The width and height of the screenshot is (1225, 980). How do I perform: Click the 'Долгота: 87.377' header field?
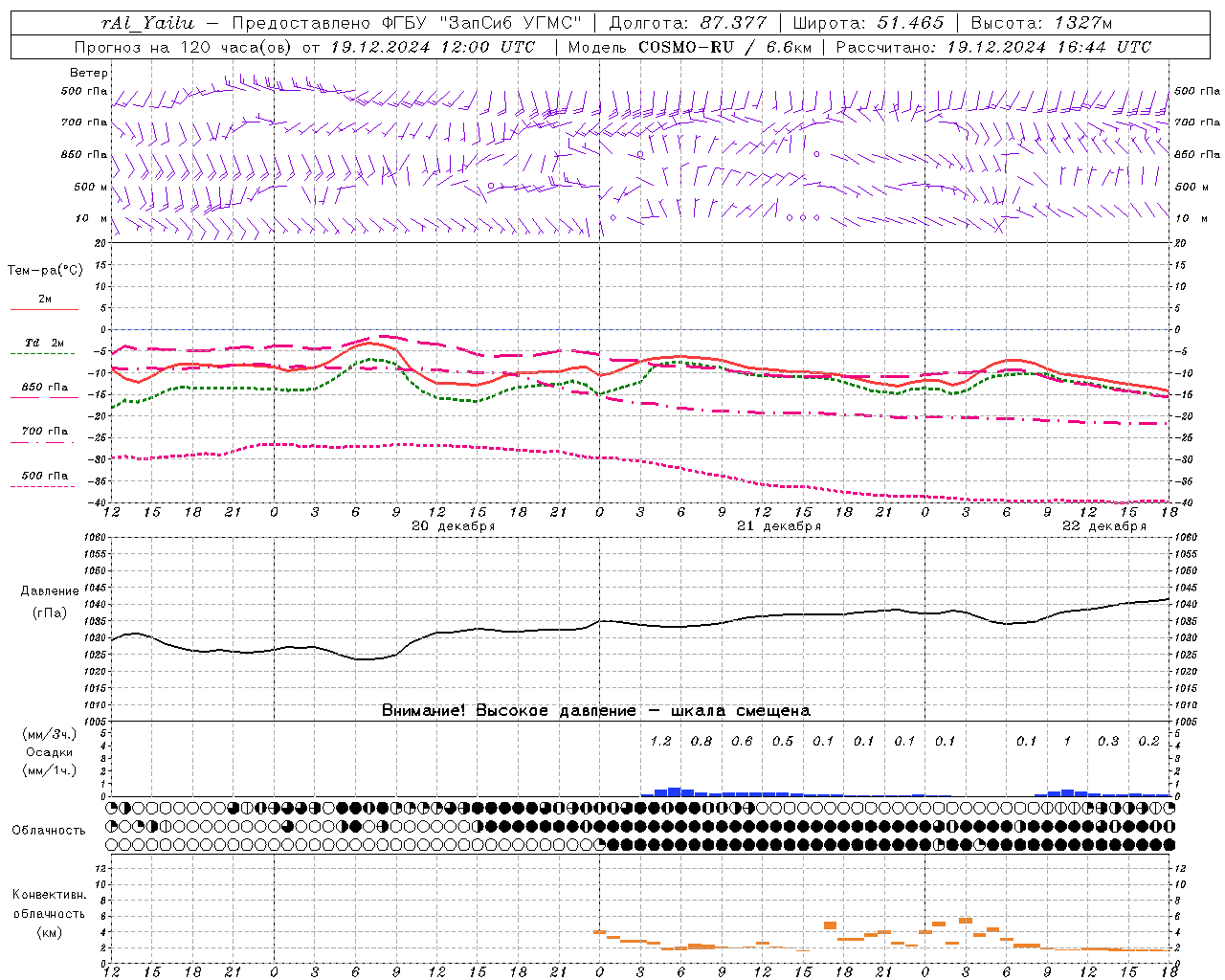point(688,23)
